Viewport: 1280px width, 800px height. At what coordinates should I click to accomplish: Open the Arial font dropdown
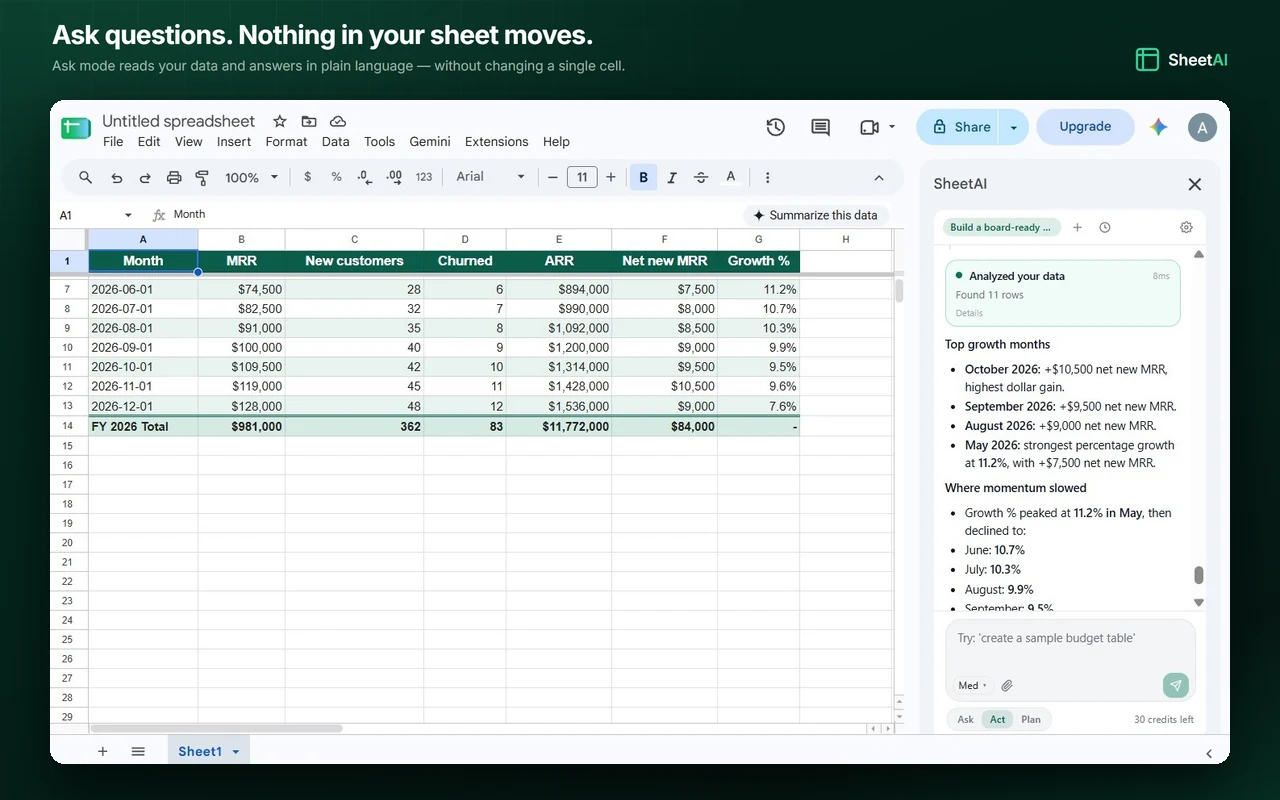click(x=490, y=177)
